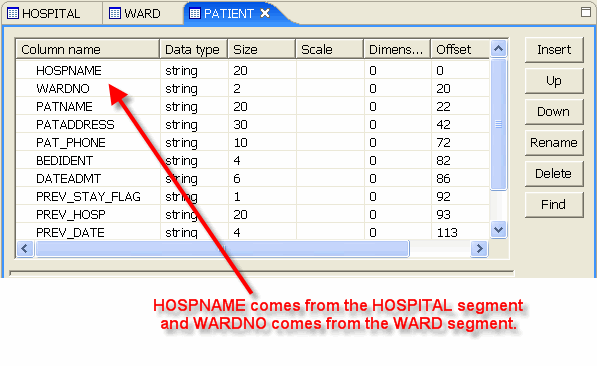Click the Up button
597x366 pixels.
pyautogui.click(x=554, y=81)
